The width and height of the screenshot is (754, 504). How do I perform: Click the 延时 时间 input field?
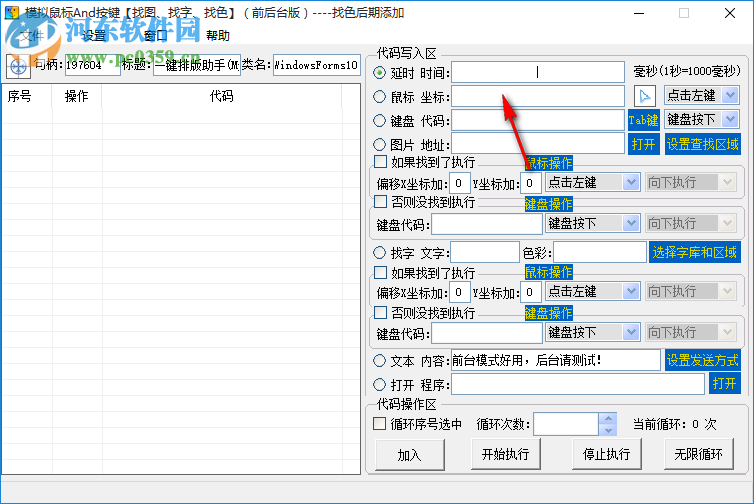[x=538, y=72]
